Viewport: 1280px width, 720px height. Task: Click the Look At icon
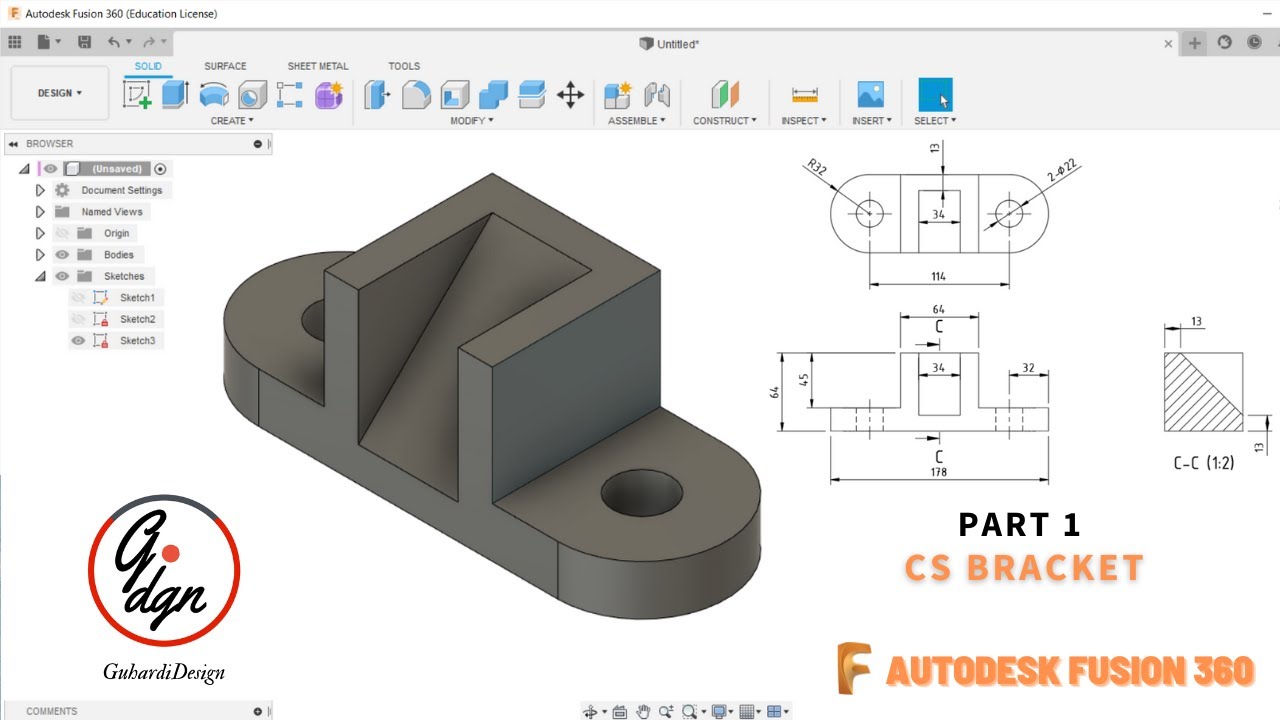coord(619,711)
